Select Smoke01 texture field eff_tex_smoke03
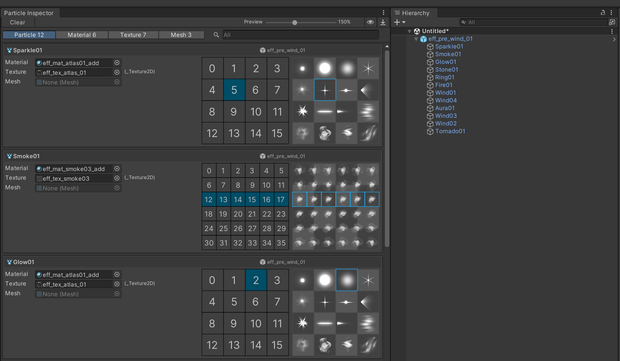The image size is (620, 361). 74,178
